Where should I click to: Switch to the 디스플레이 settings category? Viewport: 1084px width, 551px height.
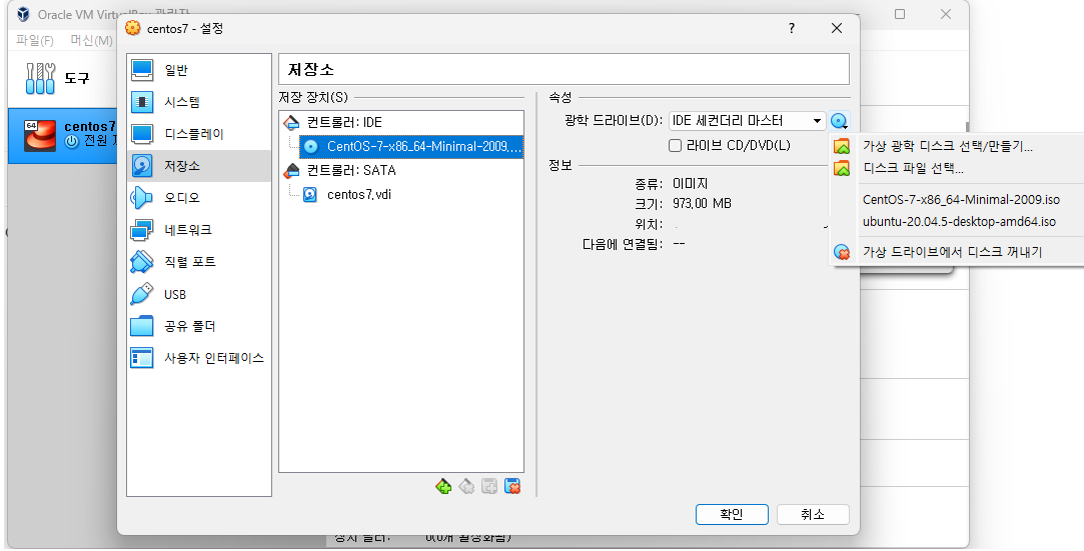tap(199, 134)
